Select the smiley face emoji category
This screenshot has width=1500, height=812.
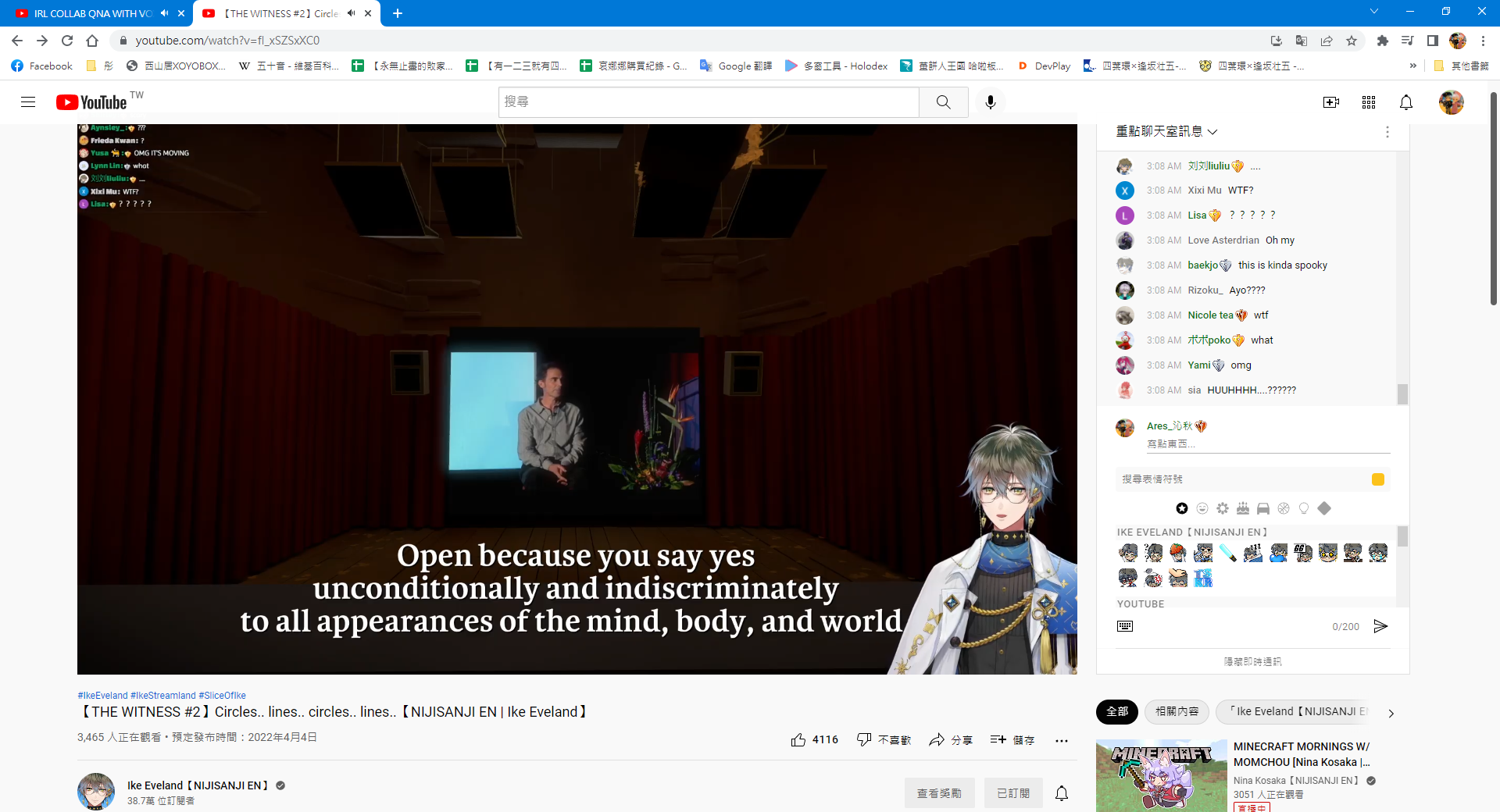tap(1202, 508)
